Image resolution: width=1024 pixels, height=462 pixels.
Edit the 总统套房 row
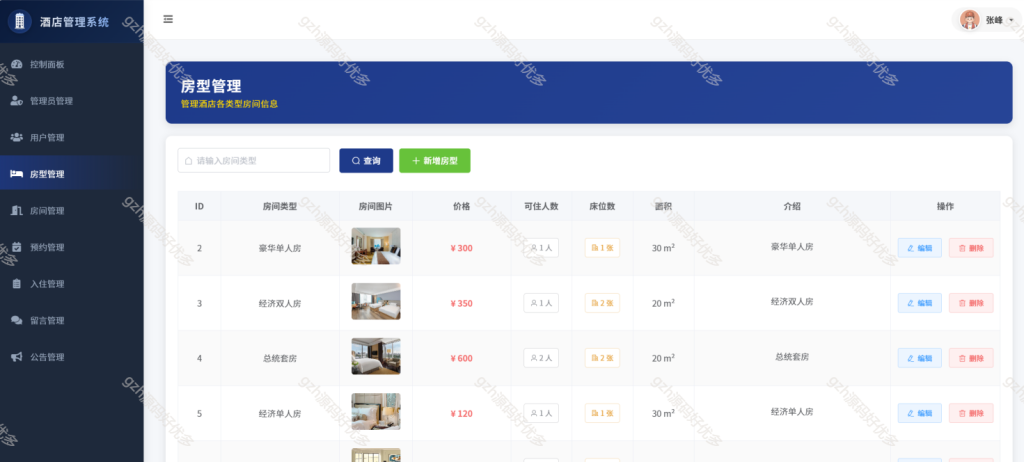pyautogui.click(x=920, y=357)
